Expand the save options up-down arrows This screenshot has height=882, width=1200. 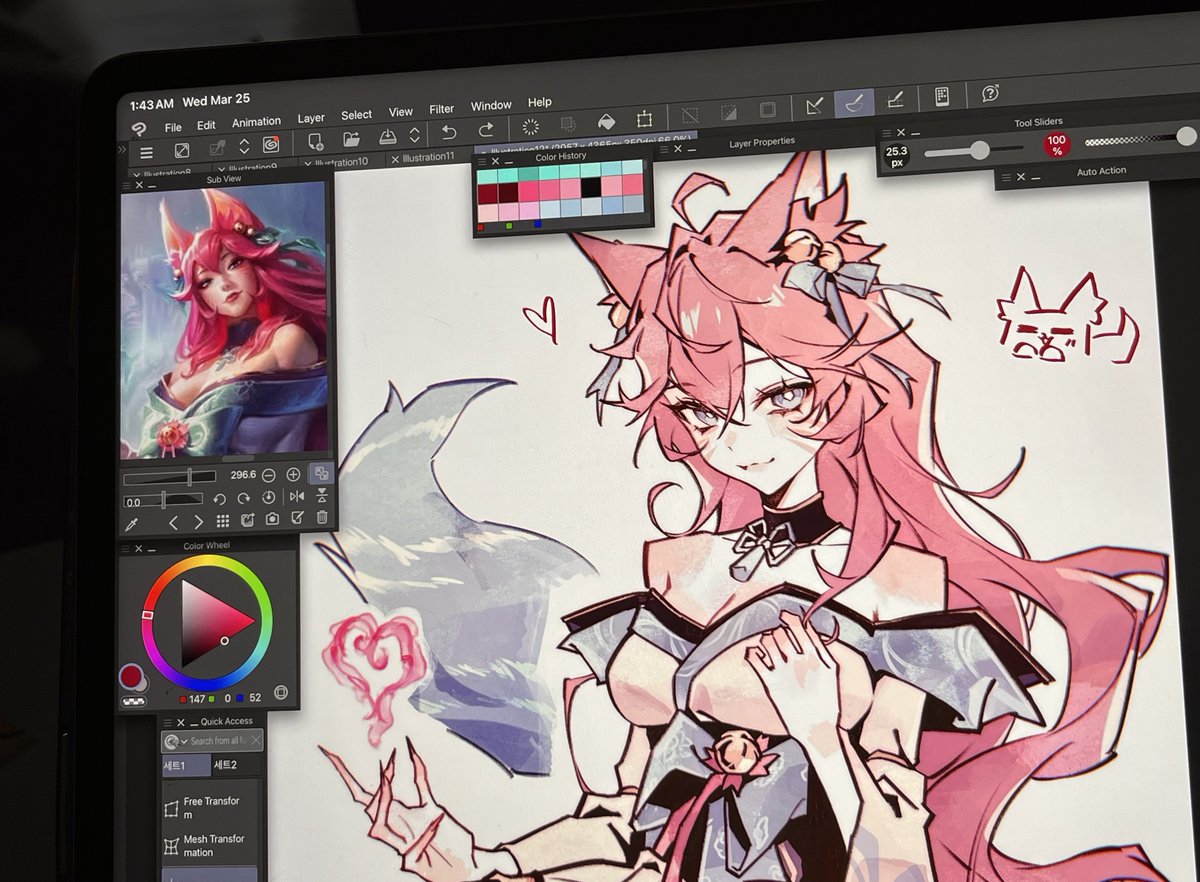pyautogui.click(x=415, y=134)
